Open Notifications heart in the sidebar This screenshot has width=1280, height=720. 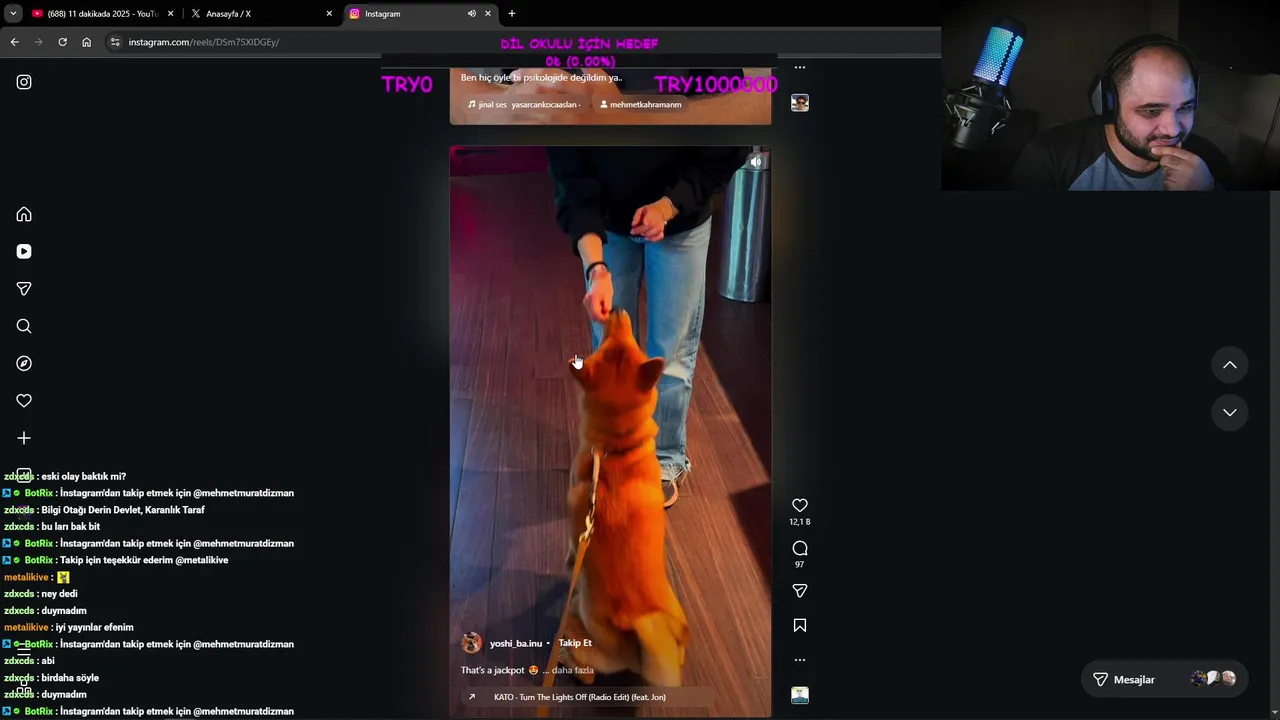click(24, 401)
